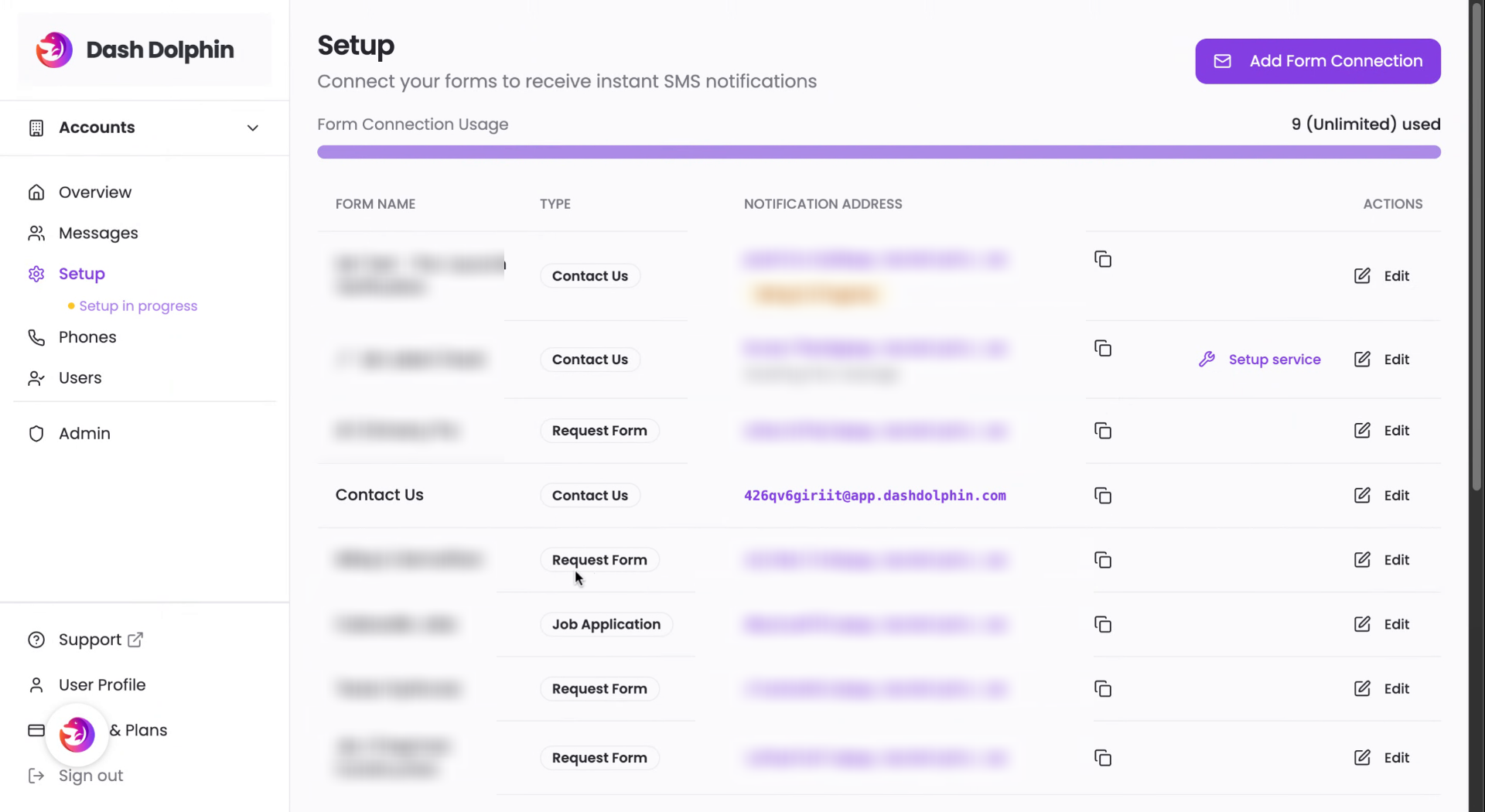Go to the Users page
Viewport: 1485px width, 812px height.
tap(80, 377)
